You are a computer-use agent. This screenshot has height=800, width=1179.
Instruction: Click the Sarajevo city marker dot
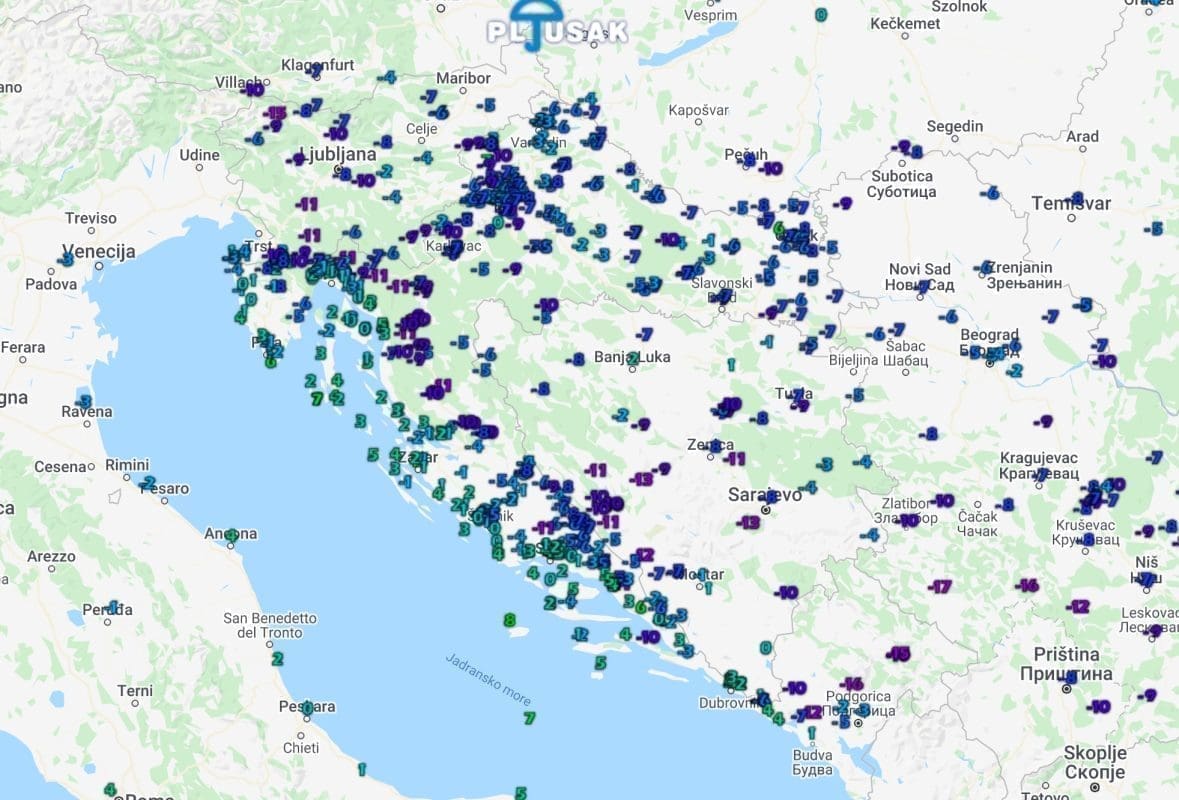(766, 509)
